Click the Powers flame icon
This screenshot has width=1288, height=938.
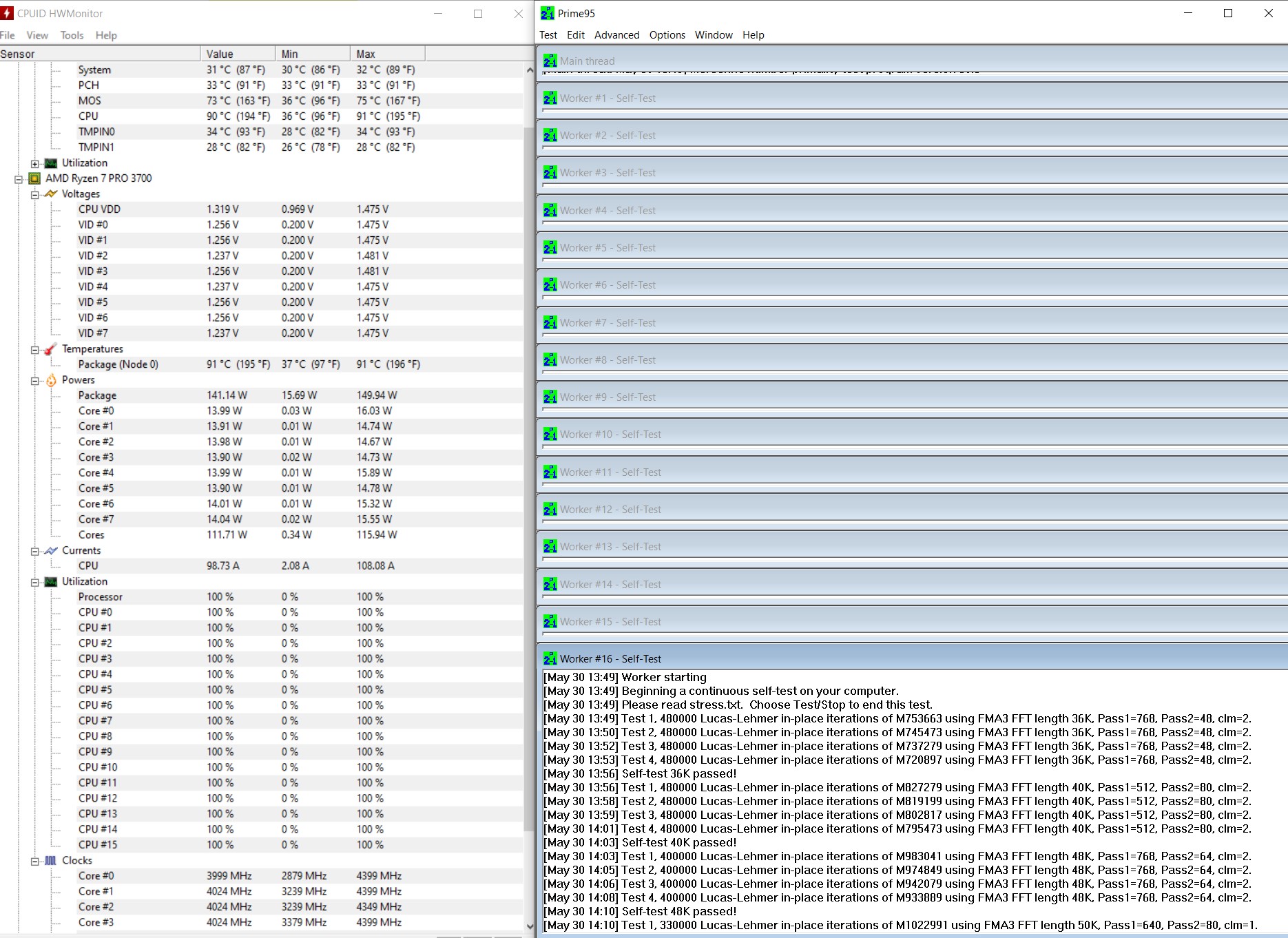pyautogui.click(x=51, y=380)
